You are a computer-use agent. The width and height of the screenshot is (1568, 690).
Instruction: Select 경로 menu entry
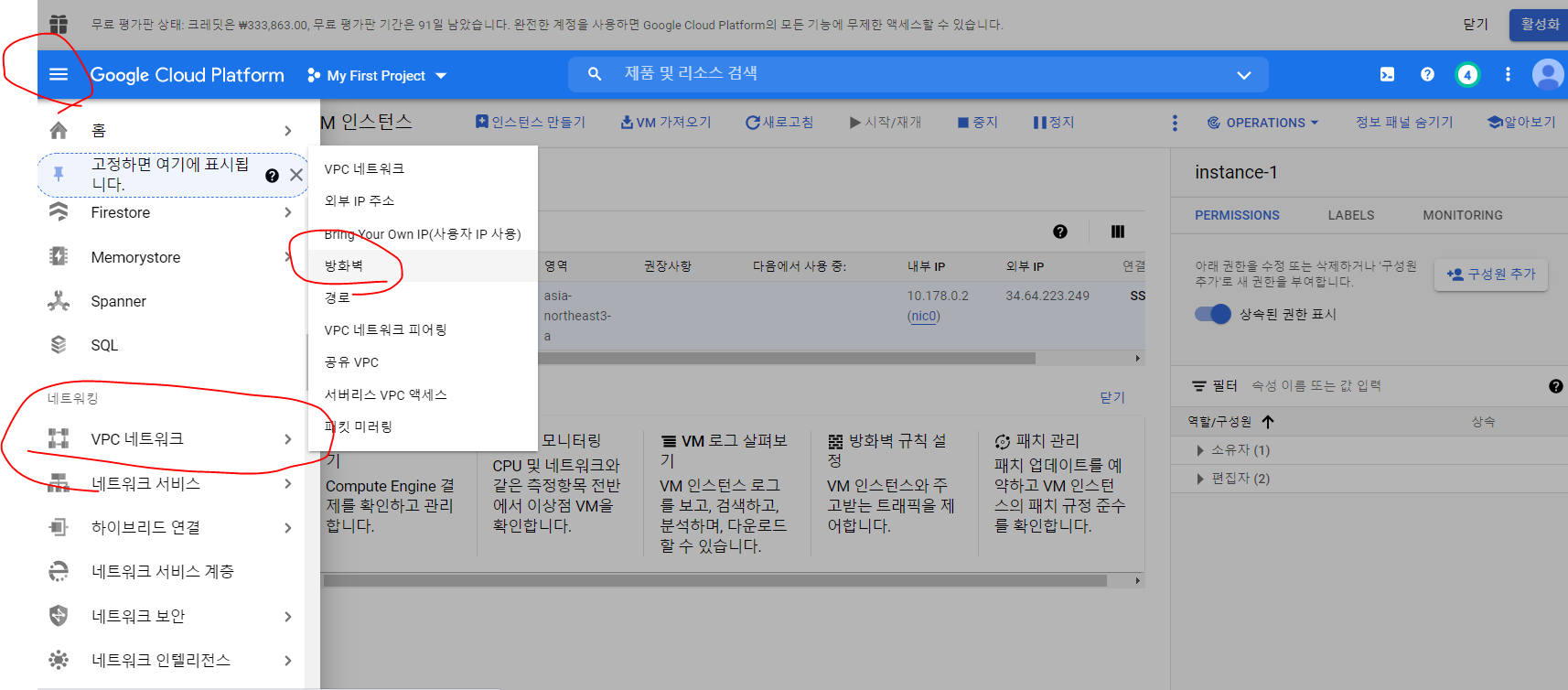point(423,297)
